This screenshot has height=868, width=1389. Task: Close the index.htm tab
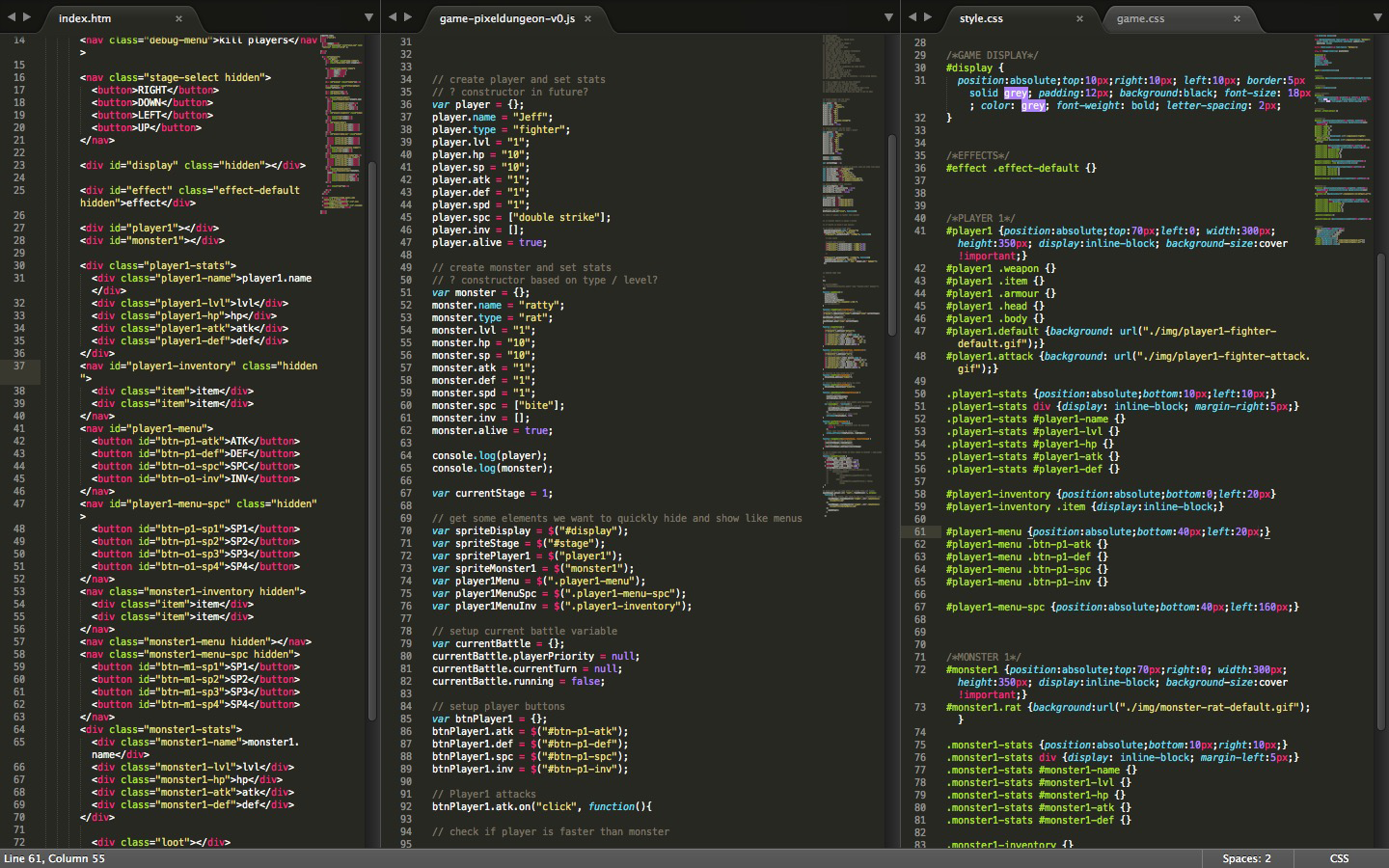[x=178, y=18]
